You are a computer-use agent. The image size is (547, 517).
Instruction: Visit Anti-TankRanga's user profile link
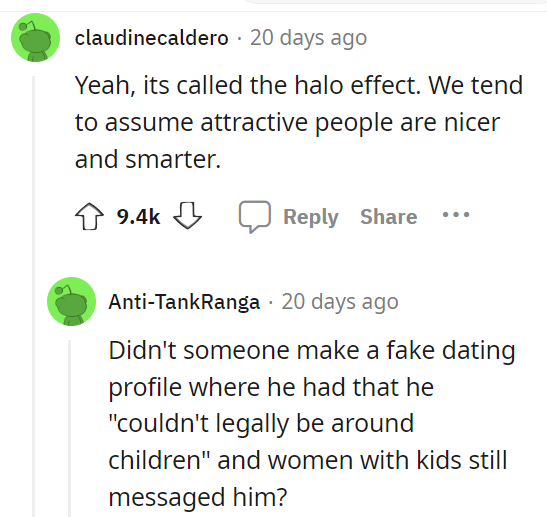184,302
